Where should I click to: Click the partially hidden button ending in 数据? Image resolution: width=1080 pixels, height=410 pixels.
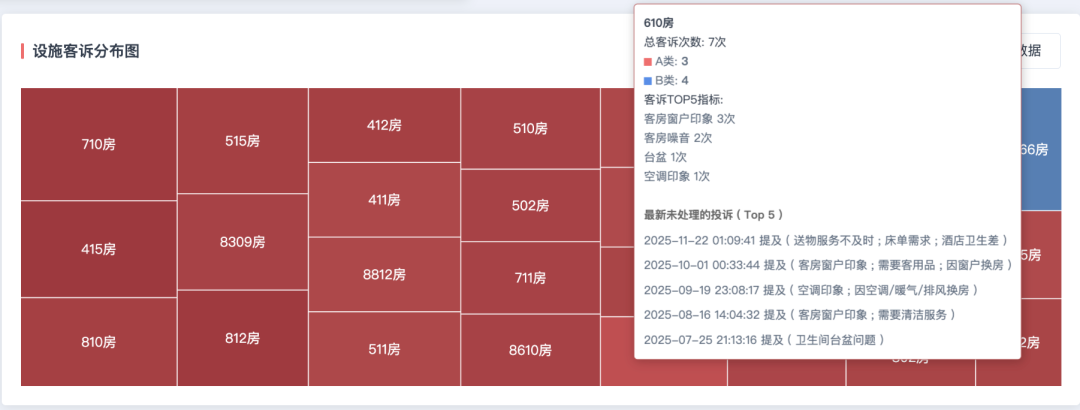(1041, 50)
